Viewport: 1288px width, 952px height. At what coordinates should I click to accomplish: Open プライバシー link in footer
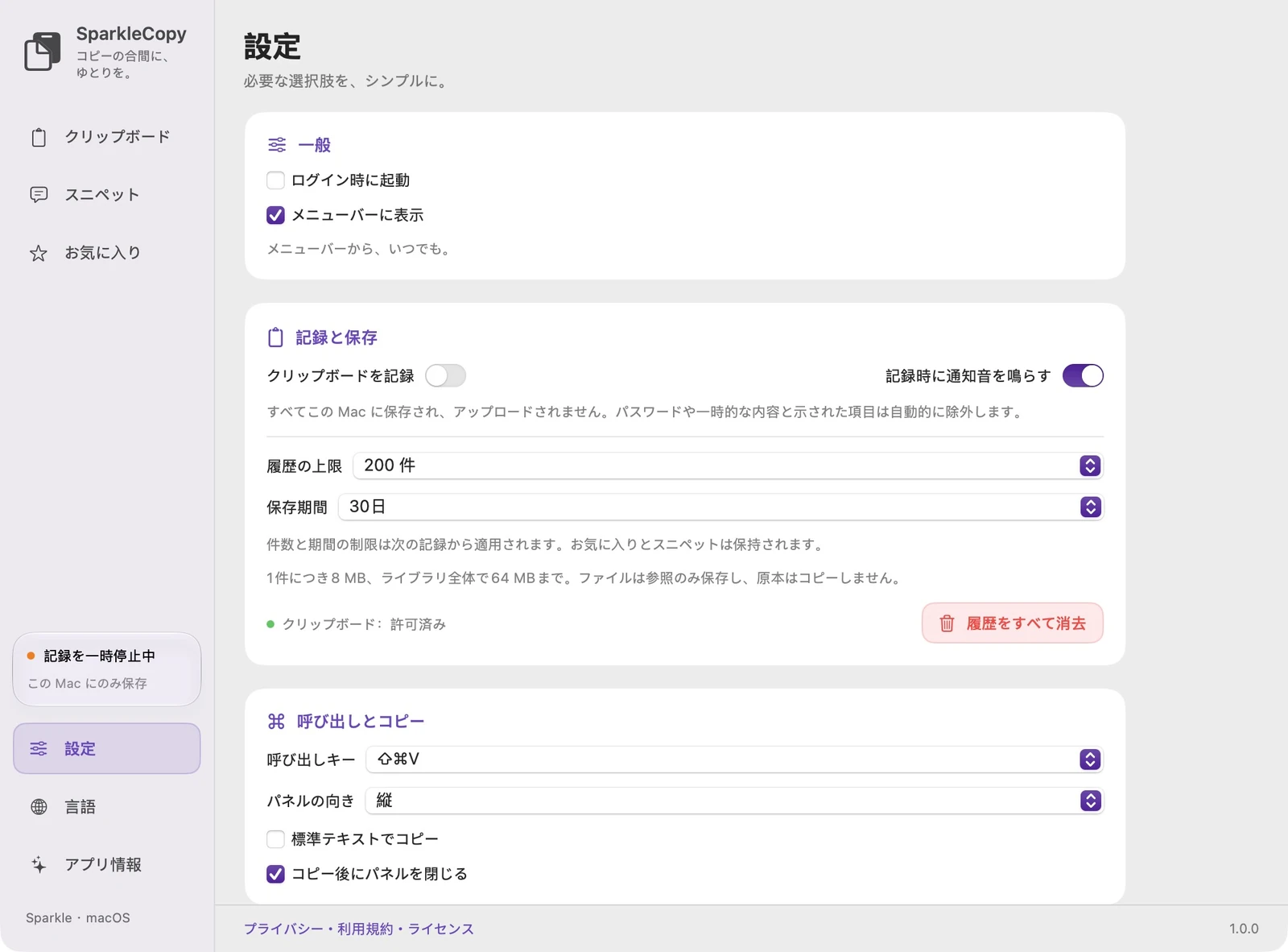tap(283, 929)
